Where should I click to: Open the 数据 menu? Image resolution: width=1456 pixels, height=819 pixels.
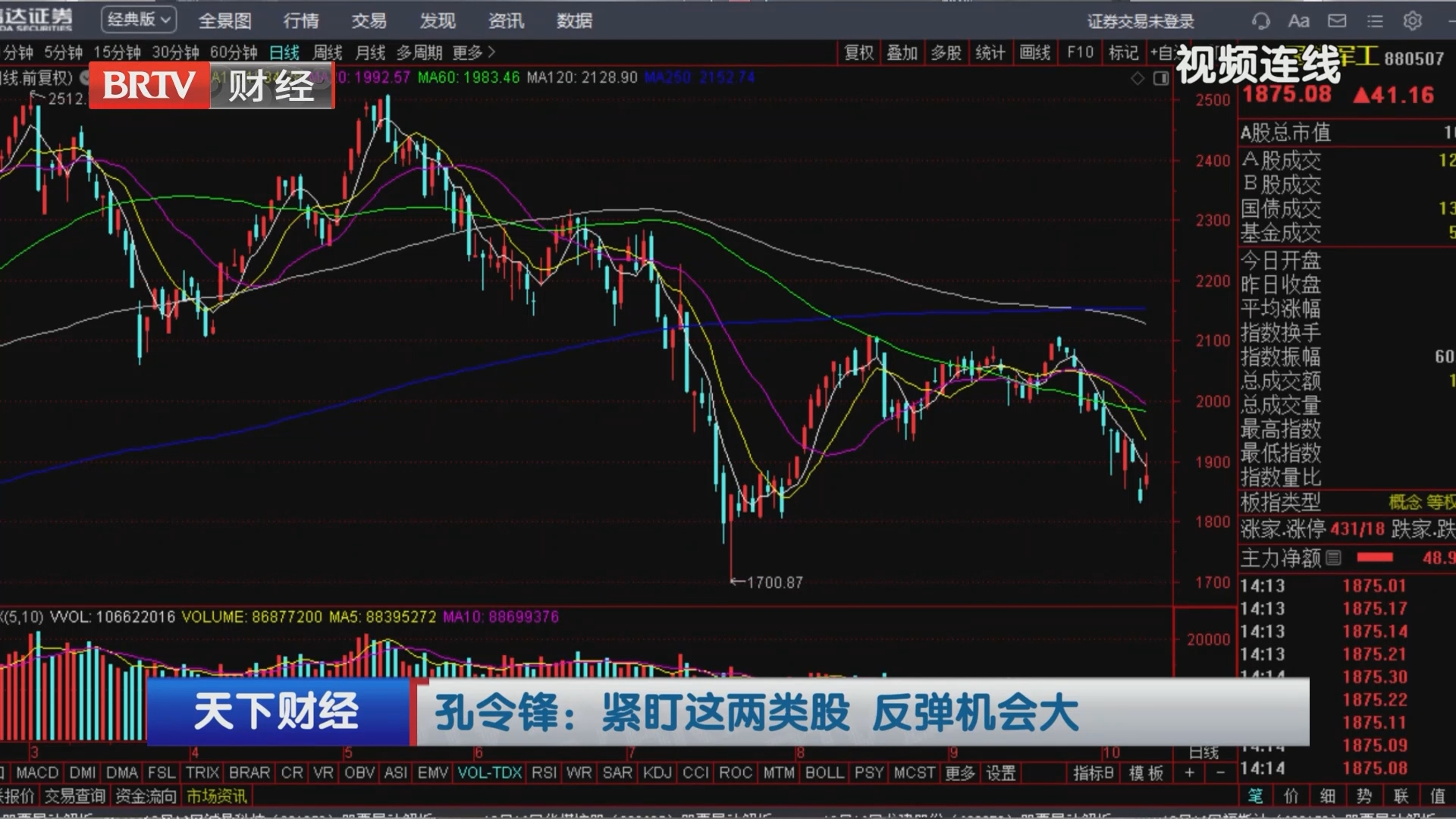[574, 20]
